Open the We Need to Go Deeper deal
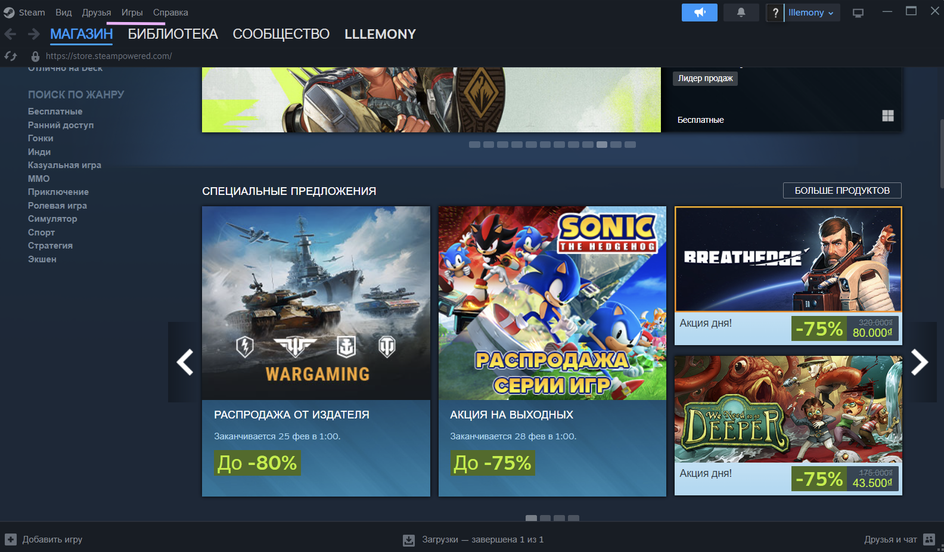Screen dimensions: 944x552 788,425
